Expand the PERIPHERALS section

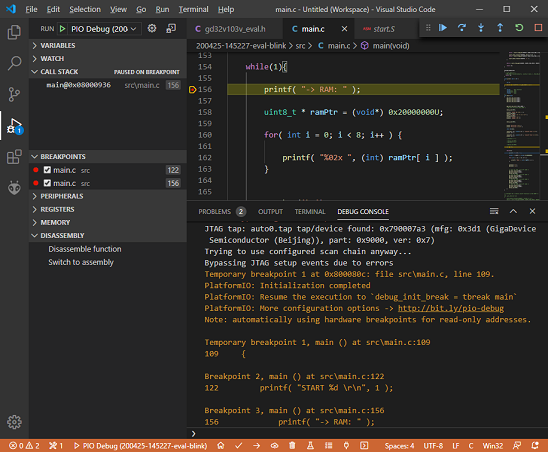108,196
